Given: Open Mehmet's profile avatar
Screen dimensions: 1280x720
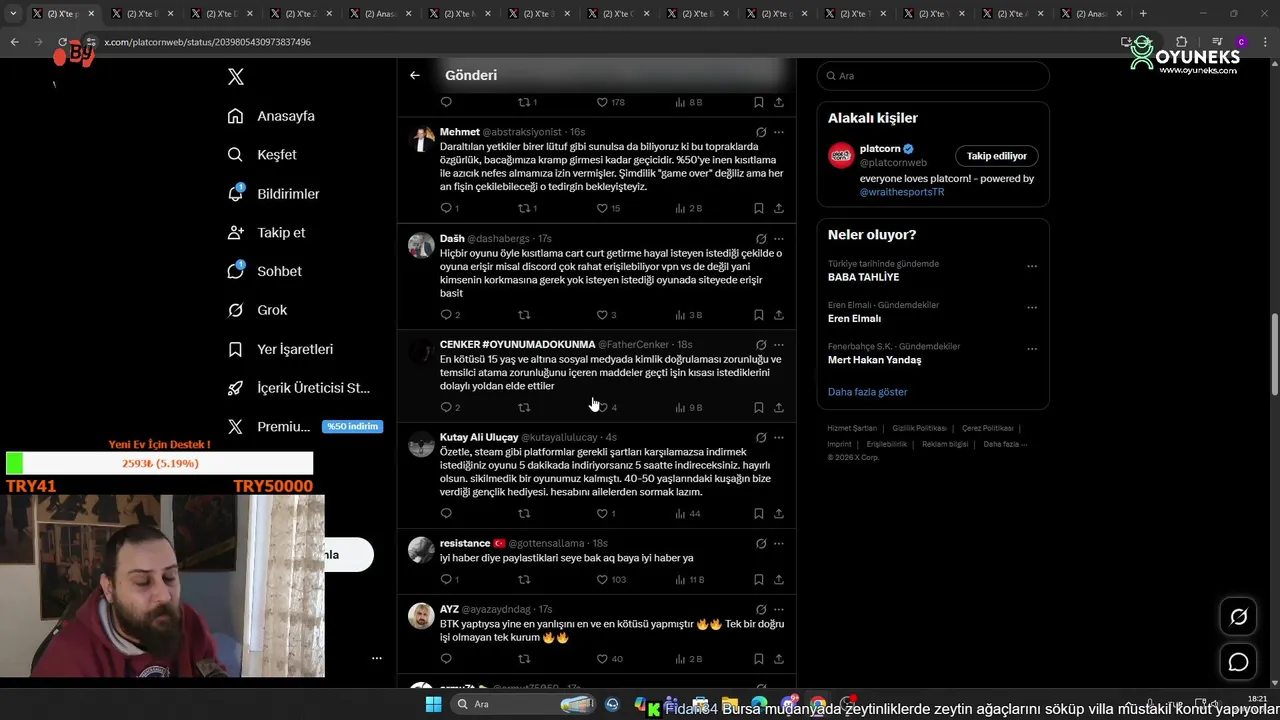Looking at the screenshot, I should pos(422,139).
